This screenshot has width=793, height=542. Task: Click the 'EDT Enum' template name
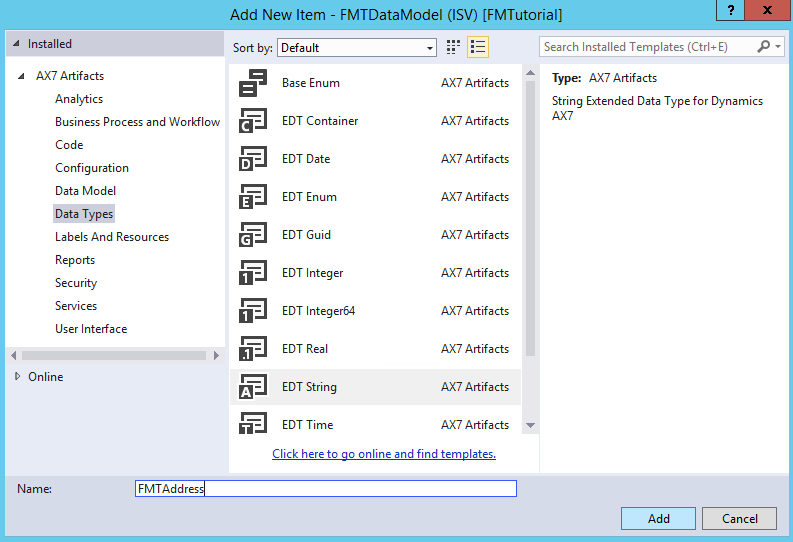pyautogui.click(x=310, y=197)
